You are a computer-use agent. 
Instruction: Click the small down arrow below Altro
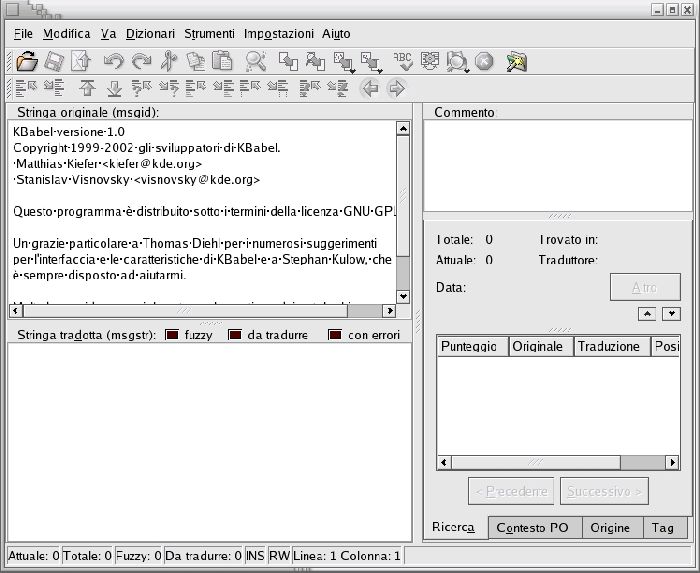[671, 314]
